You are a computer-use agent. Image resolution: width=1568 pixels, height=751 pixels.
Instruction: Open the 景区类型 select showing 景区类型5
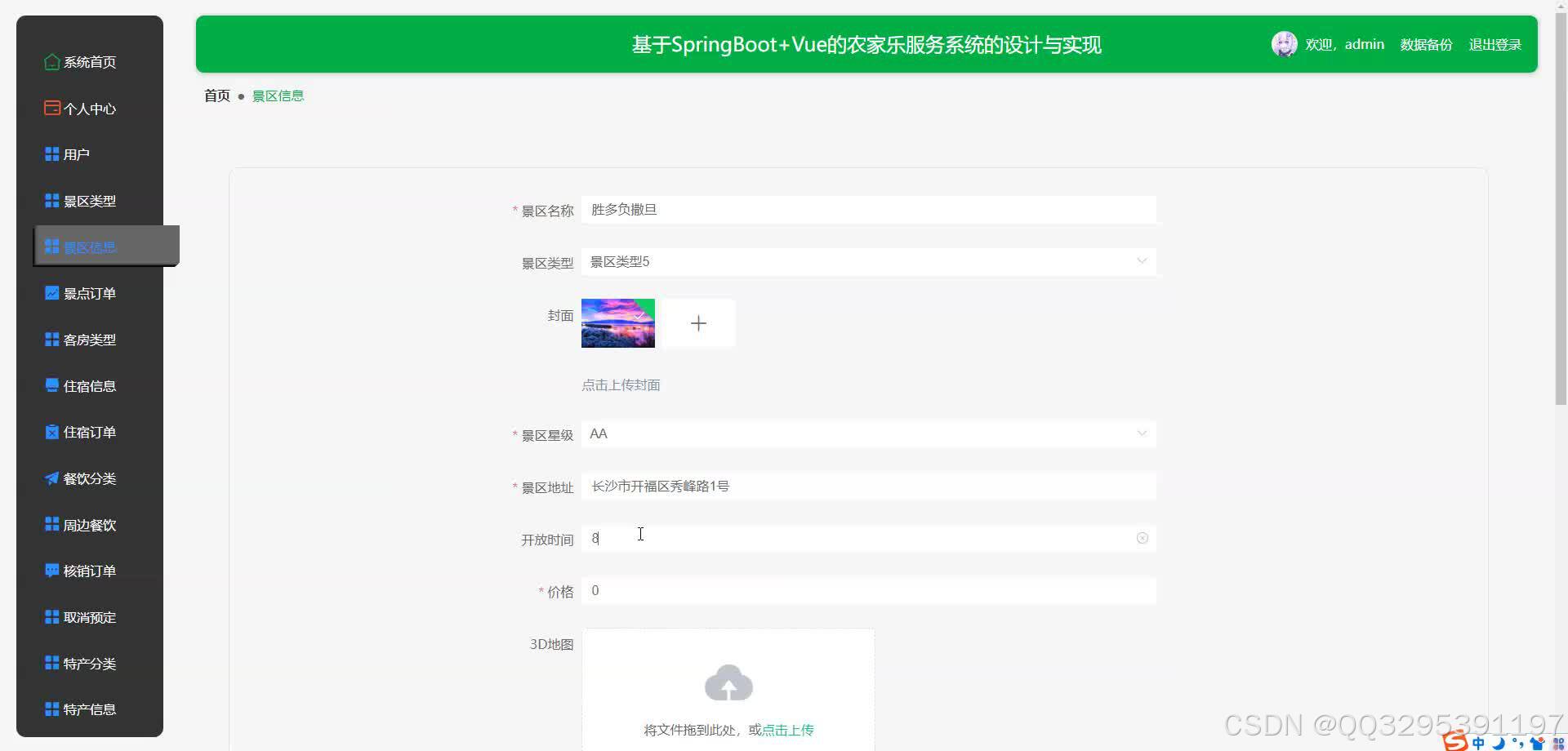pos(869,262)
